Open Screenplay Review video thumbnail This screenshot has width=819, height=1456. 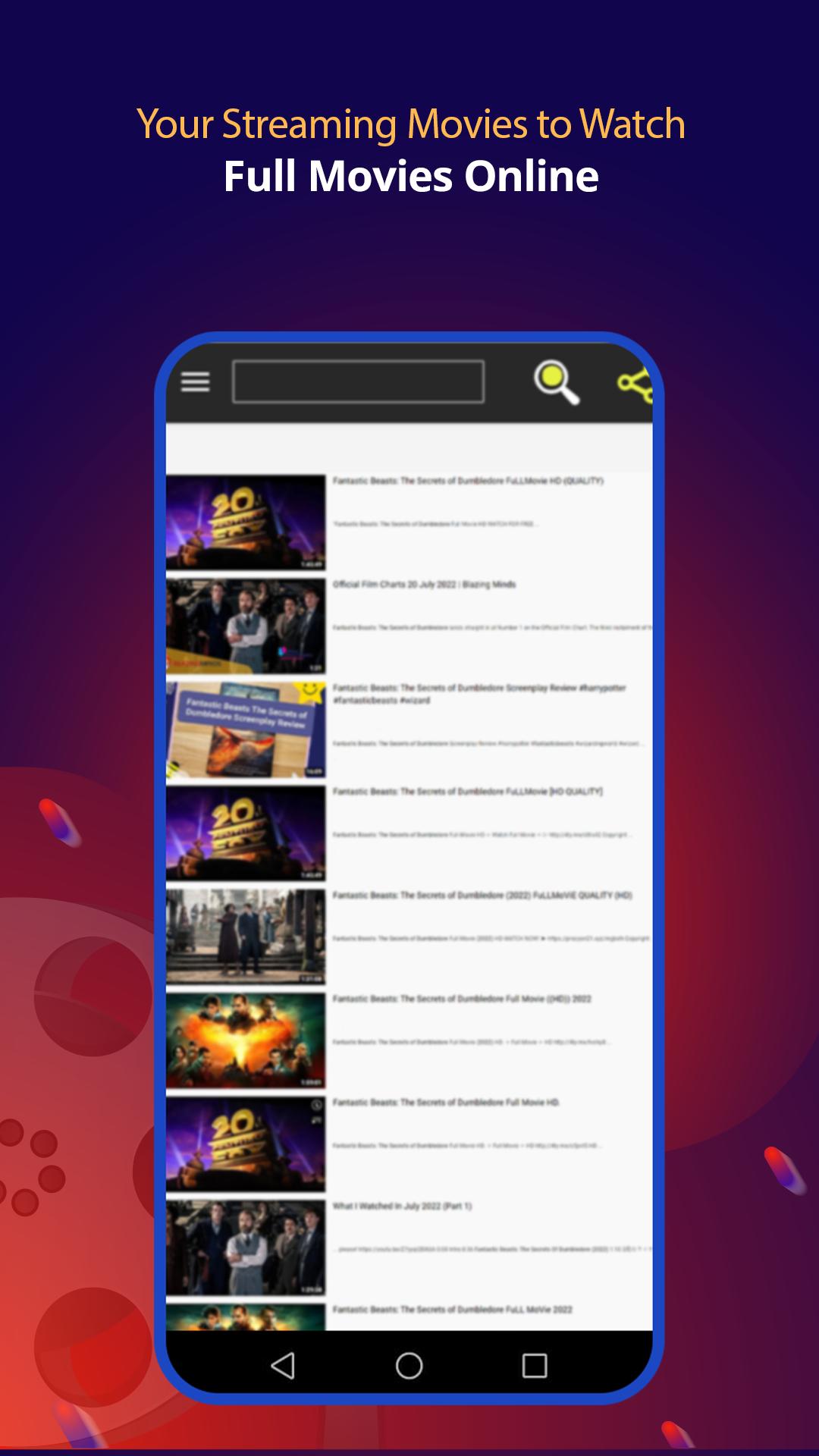[246, 730]
